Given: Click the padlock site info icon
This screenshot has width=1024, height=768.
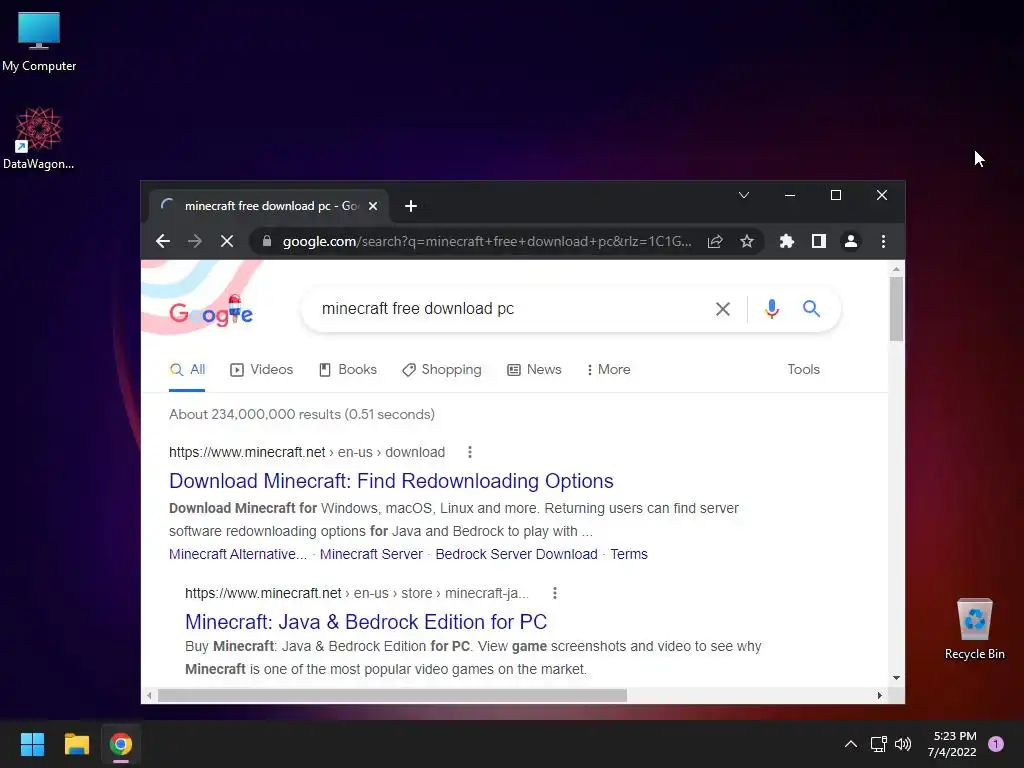Looking at the screenshot, I should [266, 241].
